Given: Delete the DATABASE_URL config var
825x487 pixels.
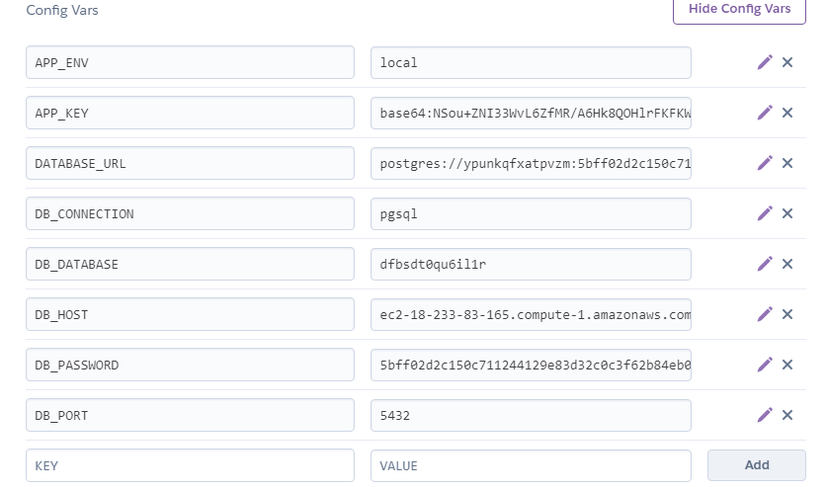Looking at the screenshot, I should coord(787,163).
